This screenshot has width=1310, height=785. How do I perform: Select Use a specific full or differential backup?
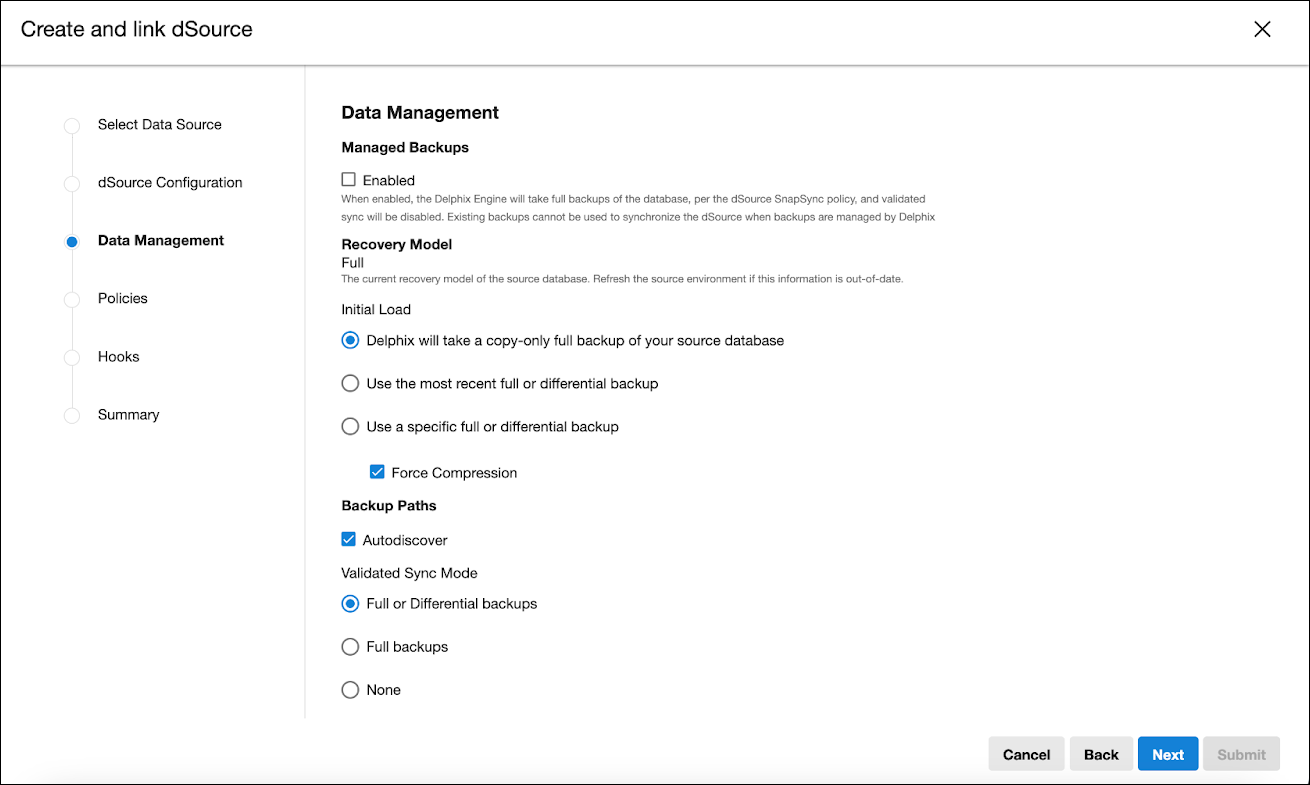pos(350,426)
